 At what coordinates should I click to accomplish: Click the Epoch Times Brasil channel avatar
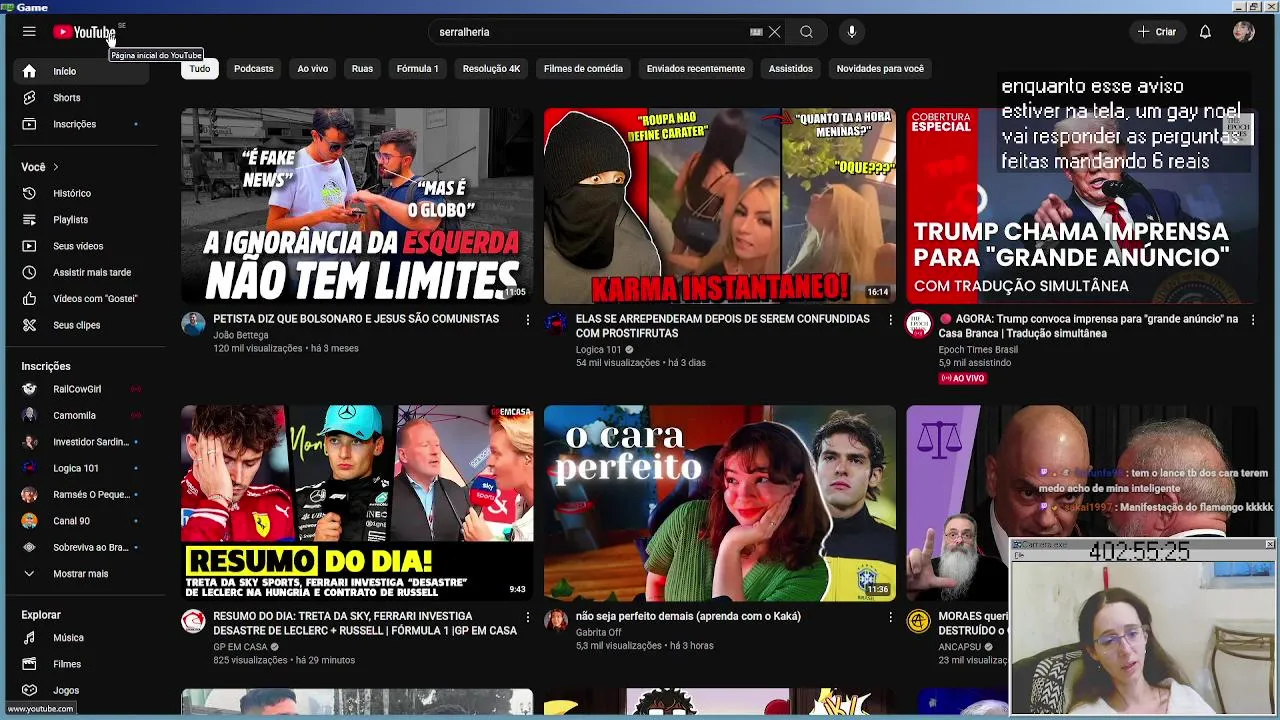coord(919,324)
